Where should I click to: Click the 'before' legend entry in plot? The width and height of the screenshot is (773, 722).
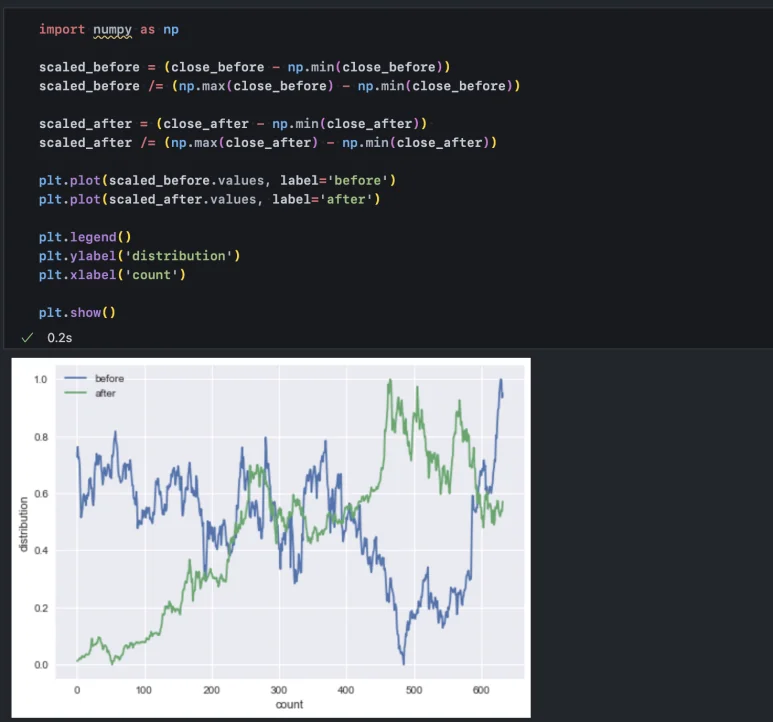(x=109, y=379)
